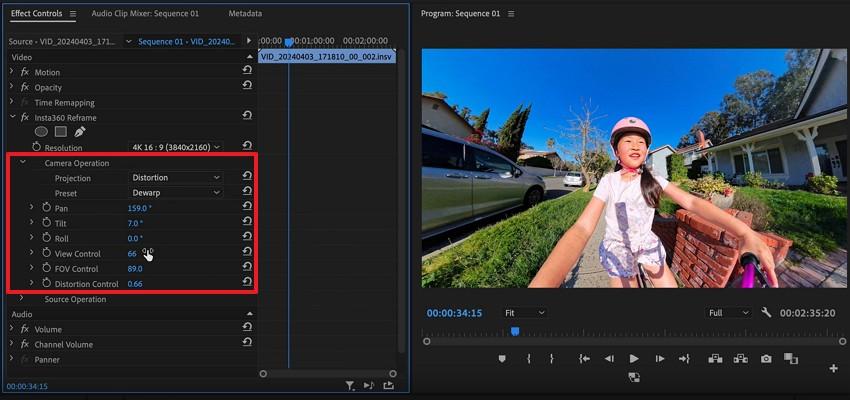
Task: Expand the Source Operation group
Action: 22,298
